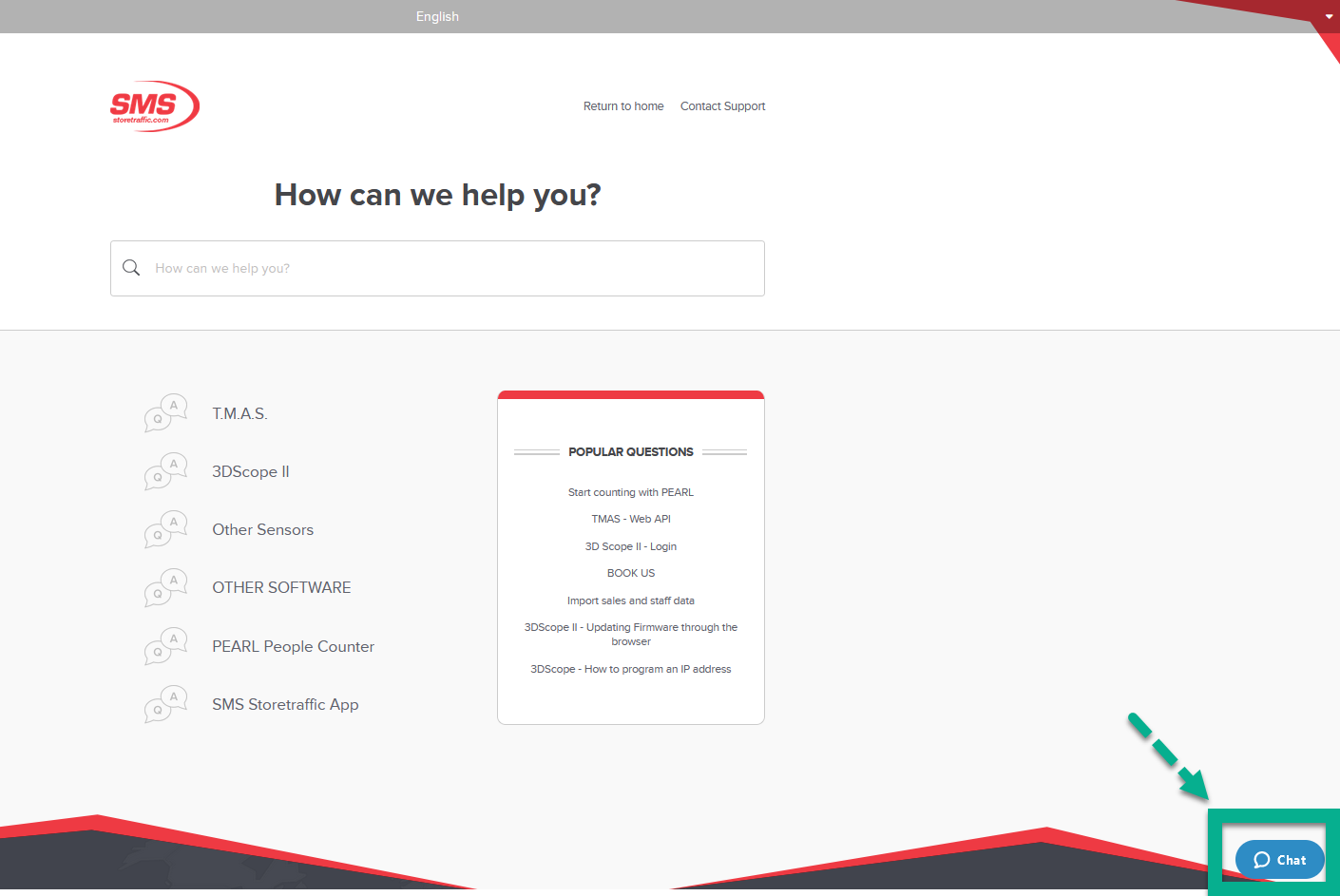Open 'TMAS - Web API' question
Screen dimensions: 1340x896
631,519
